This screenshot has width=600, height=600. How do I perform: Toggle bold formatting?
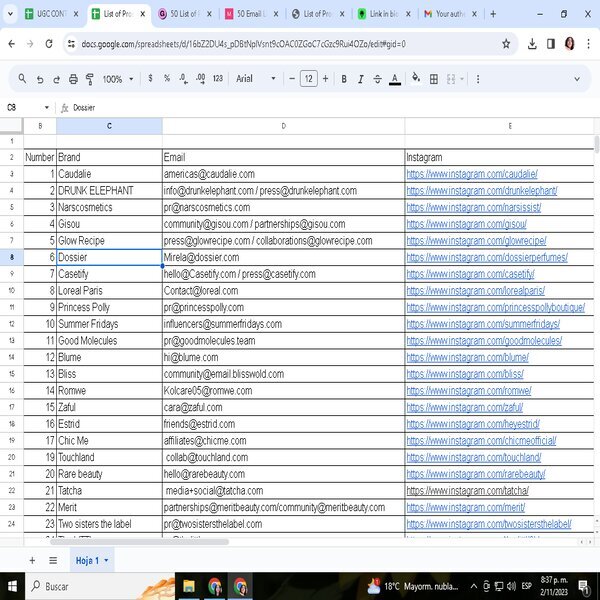click(x=344, y=79)
